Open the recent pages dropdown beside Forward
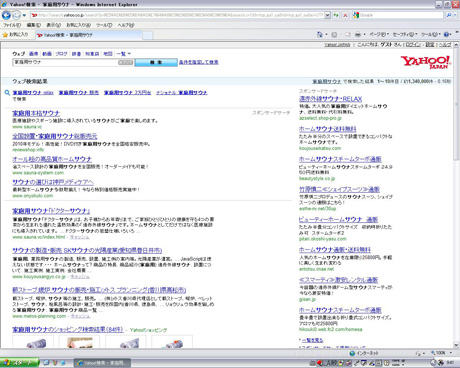 click(24, 15)
